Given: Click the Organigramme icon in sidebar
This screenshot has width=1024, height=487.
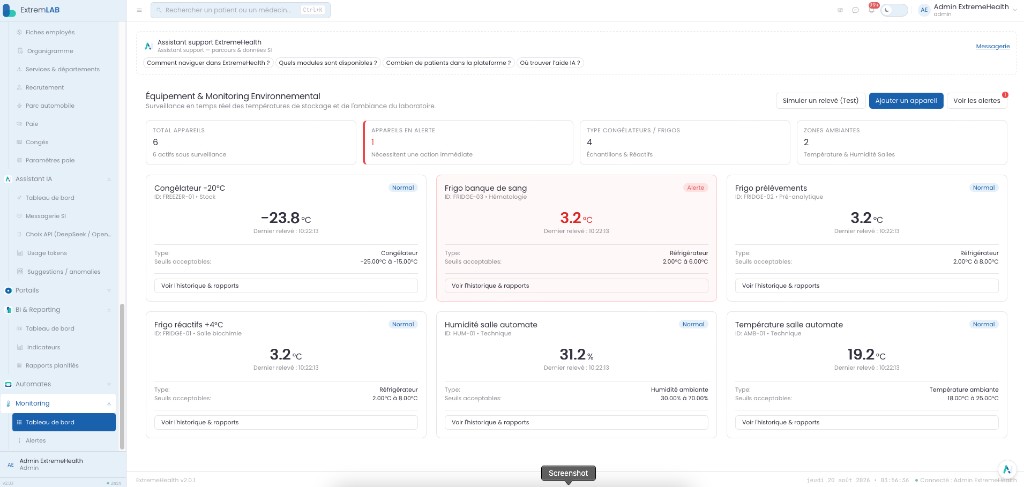Looking at the screenshot, I should coord(19,51).
